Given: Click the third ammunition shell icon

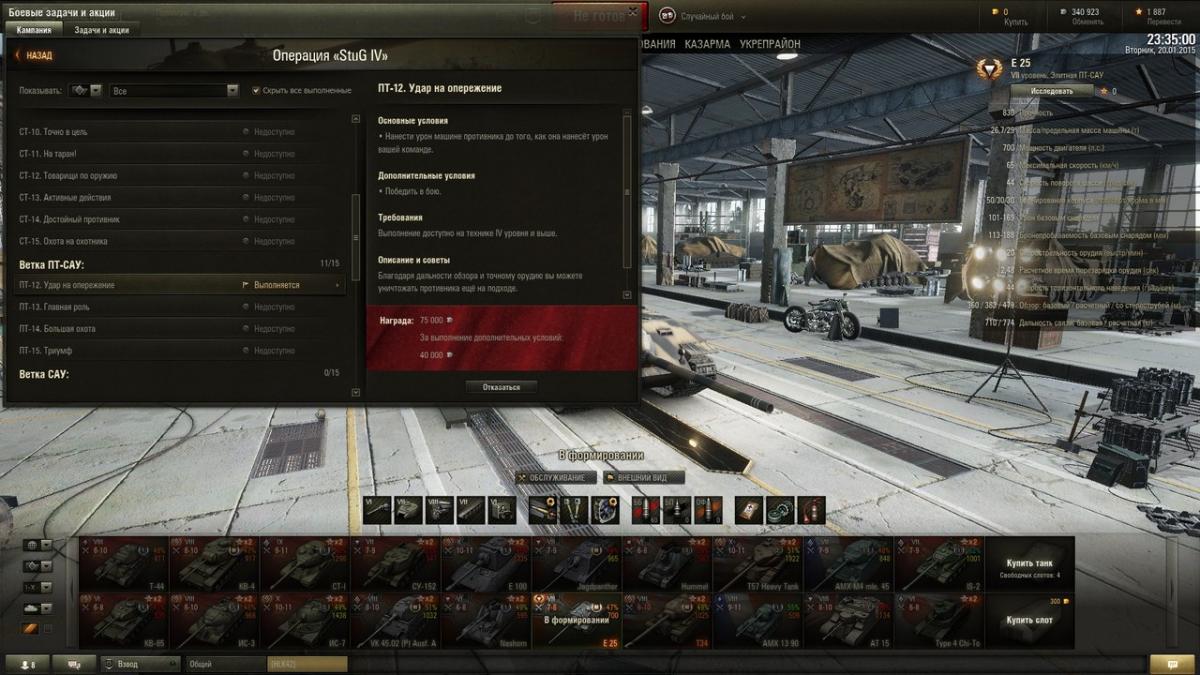Looking at the screenshot, I should (708, 509).
